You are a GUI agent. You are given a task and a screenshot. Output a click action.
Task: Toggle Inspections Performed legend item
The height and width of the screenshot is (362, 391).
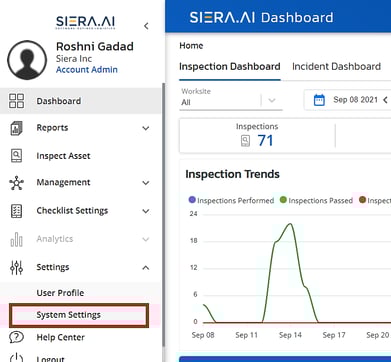(x=231, y=200)
